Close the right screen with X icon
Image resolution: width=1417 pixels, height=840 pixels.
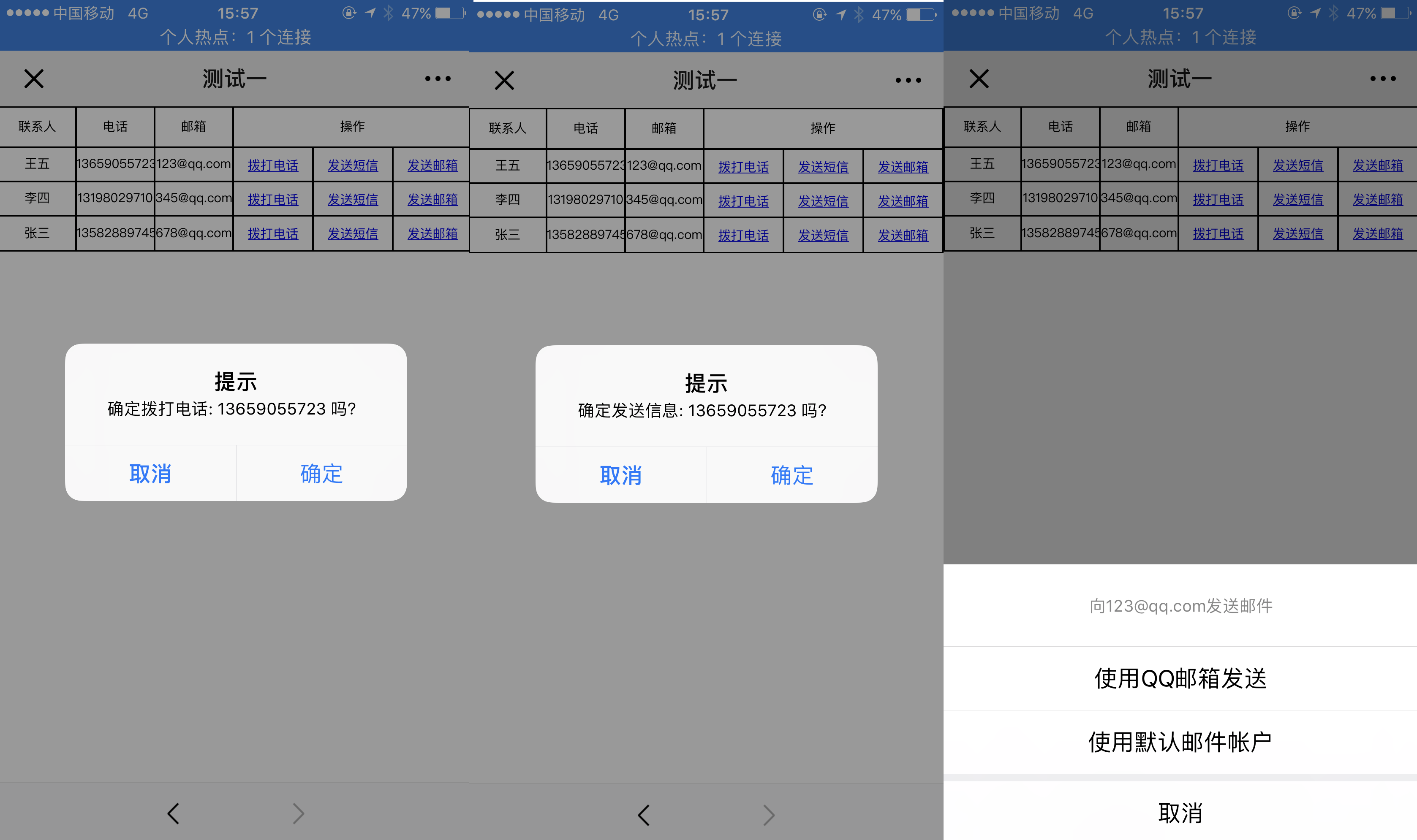tap(979, 79)
